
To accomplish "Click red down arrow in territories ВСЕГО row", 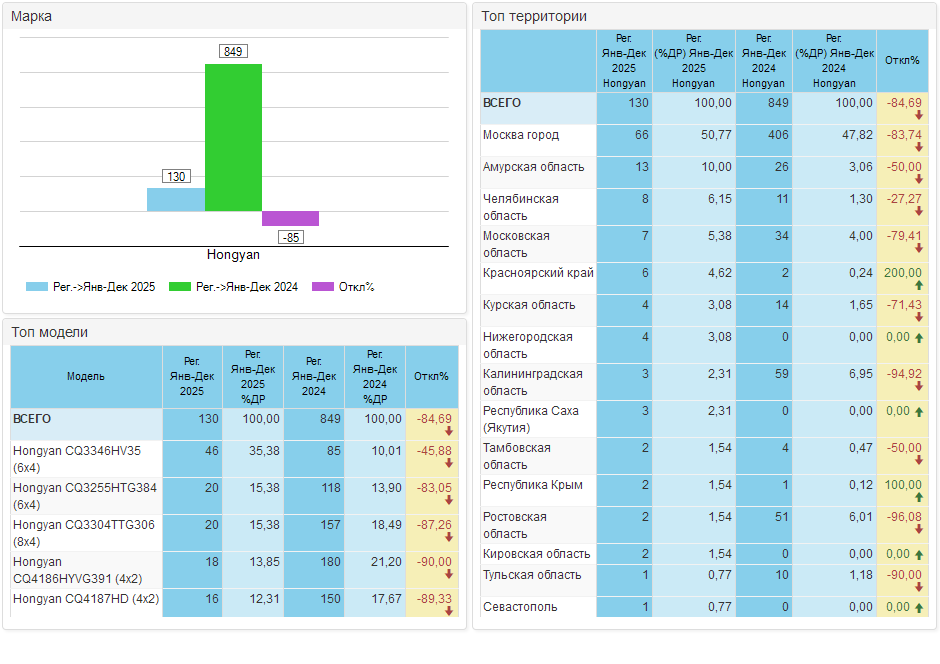I will (917, 117).
